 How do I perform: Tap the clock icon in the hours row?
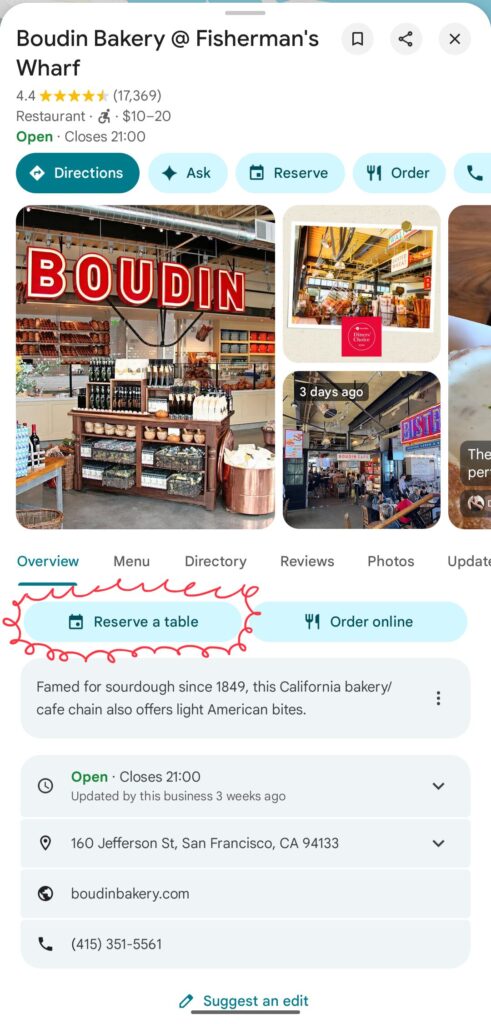[x=45, y=786]
